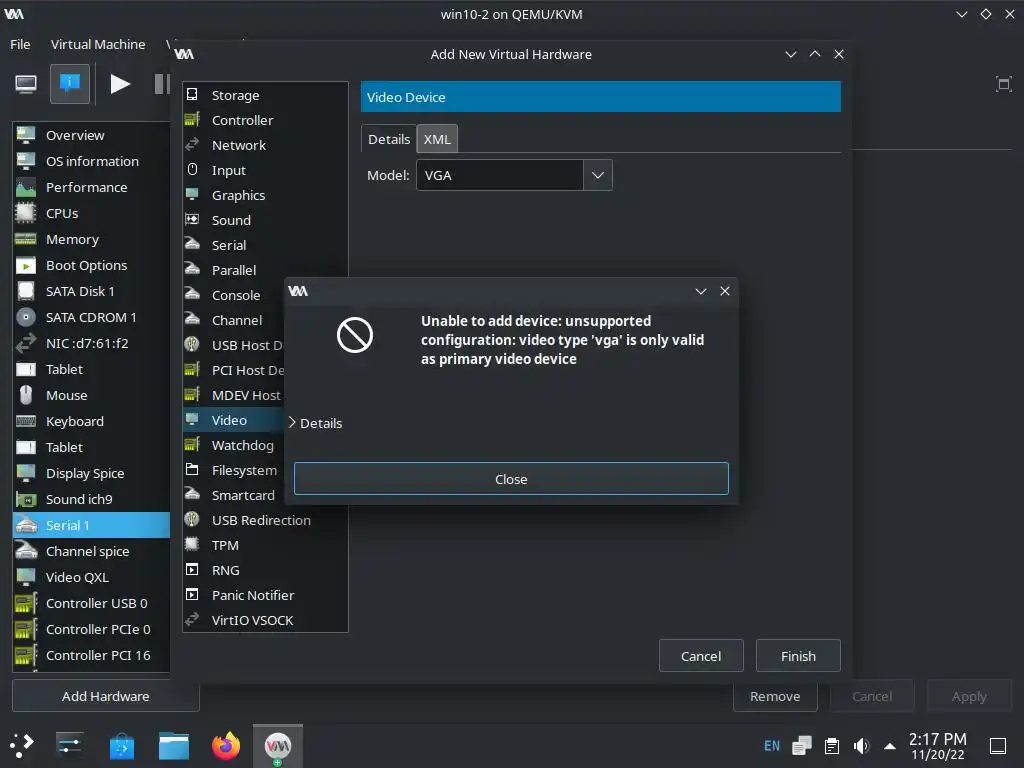The height and width of the screenshot is (768, 1024).
Task: Select NIC :d7:61:f2 in the sidebar
Action: tap(91, 344)
